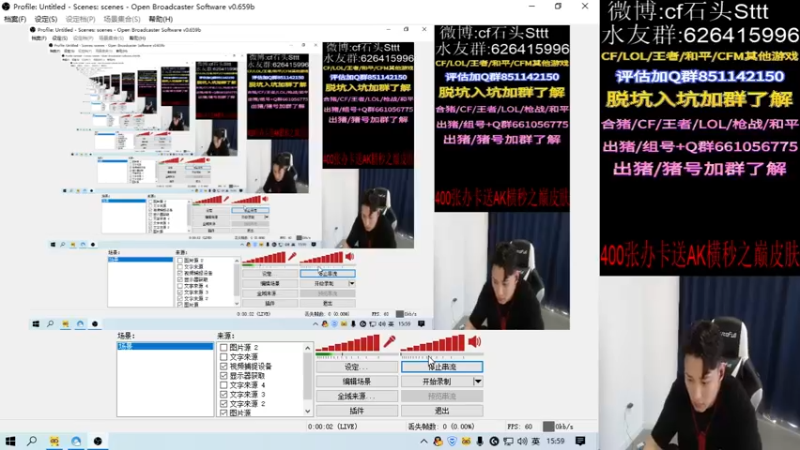Open 全域来源... global sources
Viewport: 800px width, 450px height.
[x=357, y=396]
